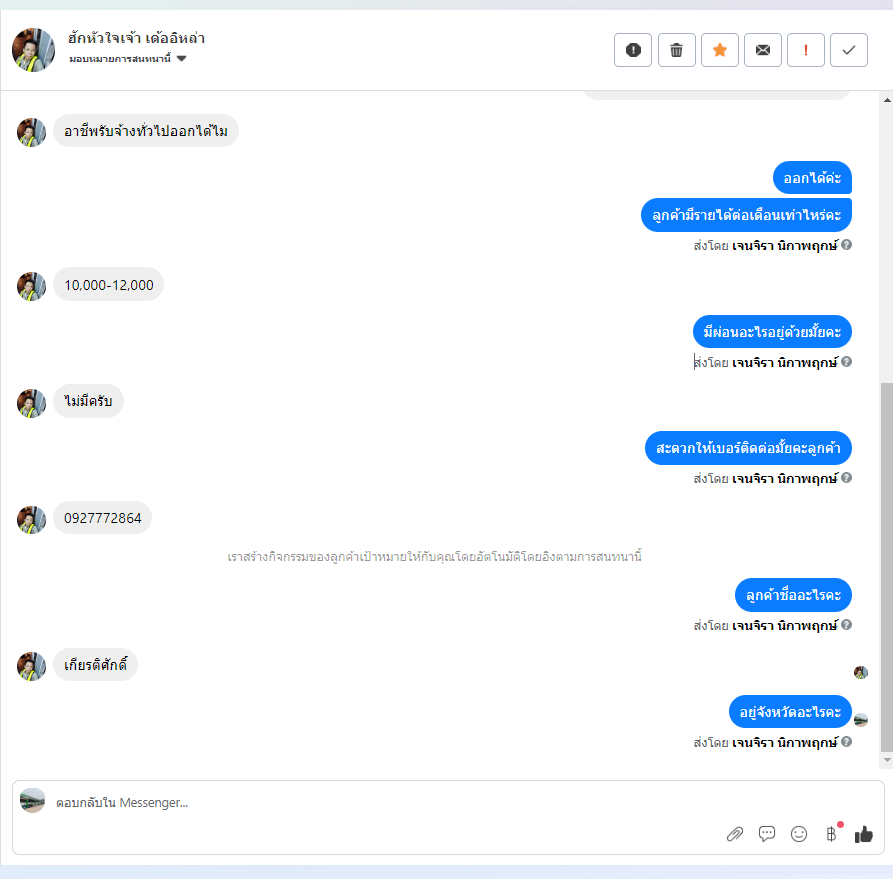
Task: Mark conversation as spam icon
Action: tap(633, 50)
